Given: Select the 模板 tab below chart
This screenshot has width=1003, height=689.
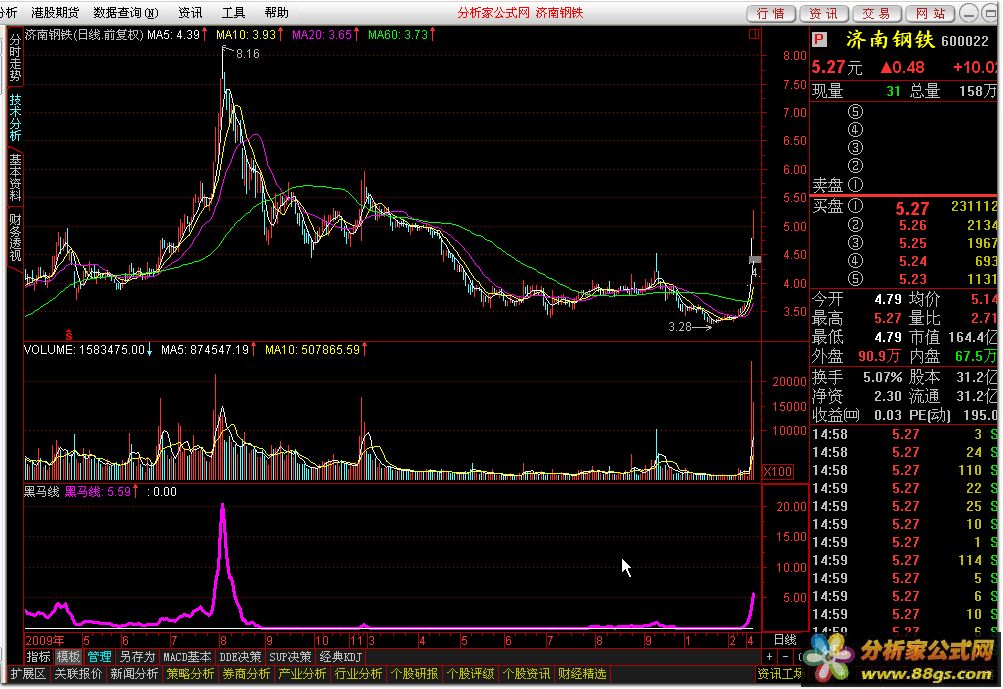Looking at the screenshot, I should [x=68, y=656].
